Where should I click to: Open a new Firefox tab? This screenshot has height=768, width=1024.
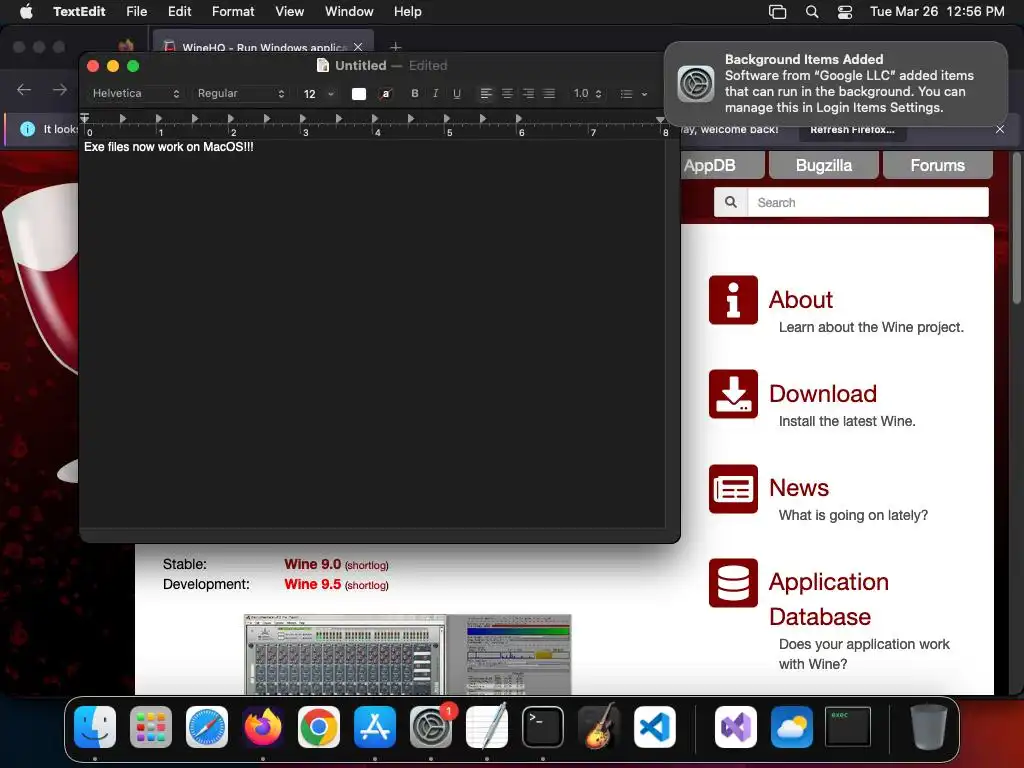395,47
